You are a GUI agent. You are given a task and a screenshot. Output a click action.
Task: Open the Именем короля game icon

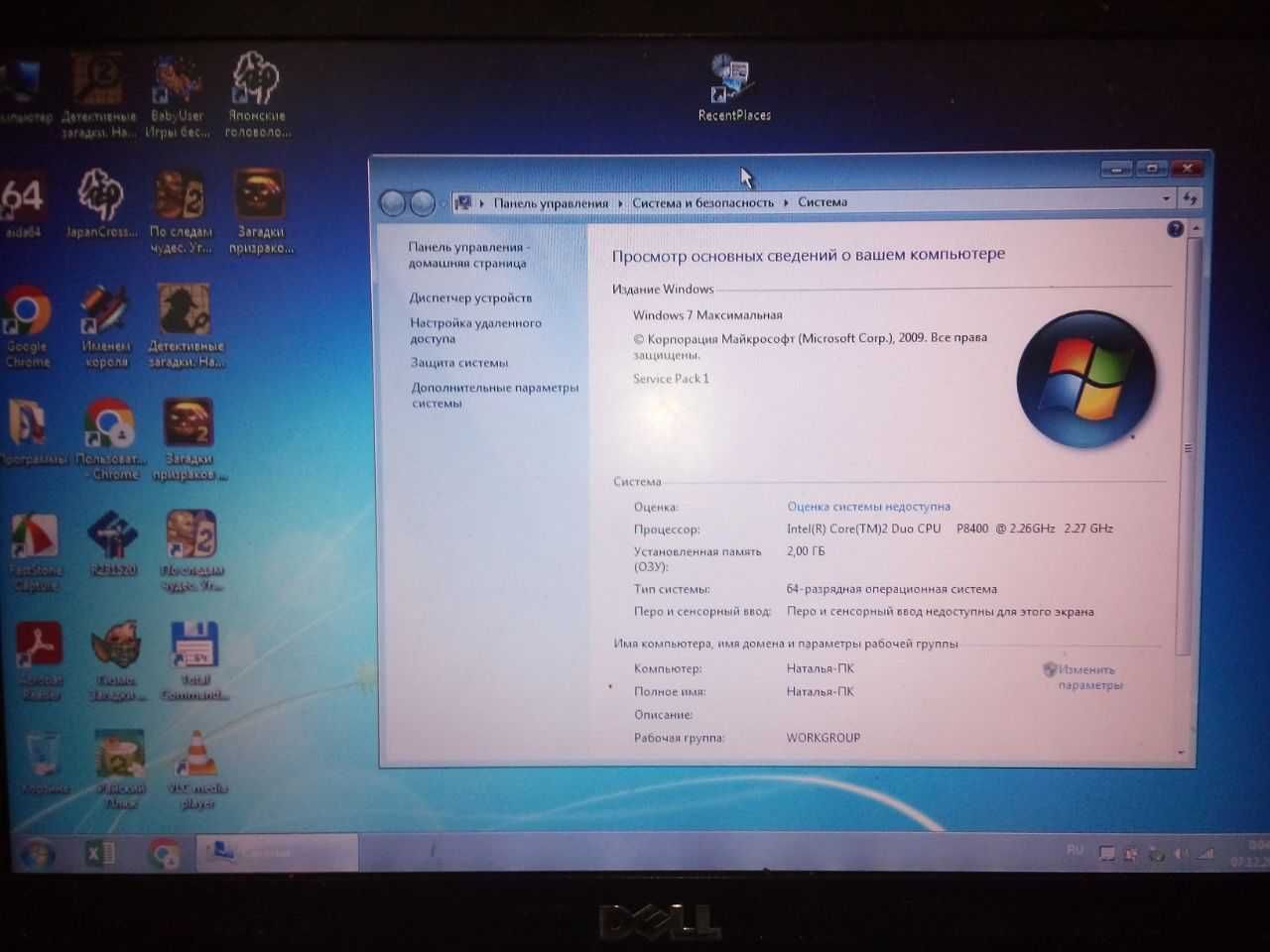point(106,327)
